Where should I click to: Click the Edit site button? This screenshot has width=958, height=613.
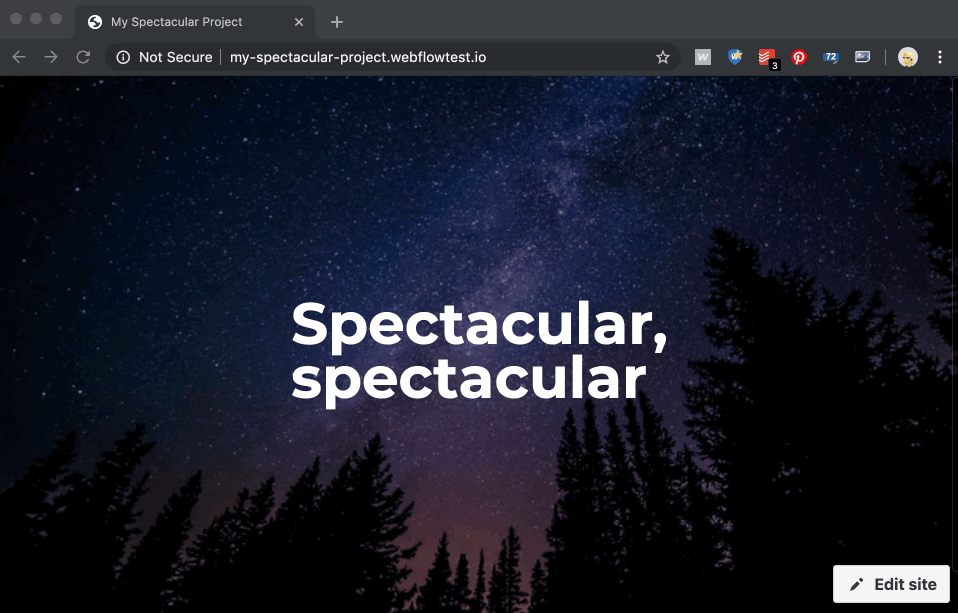(891, 584)
